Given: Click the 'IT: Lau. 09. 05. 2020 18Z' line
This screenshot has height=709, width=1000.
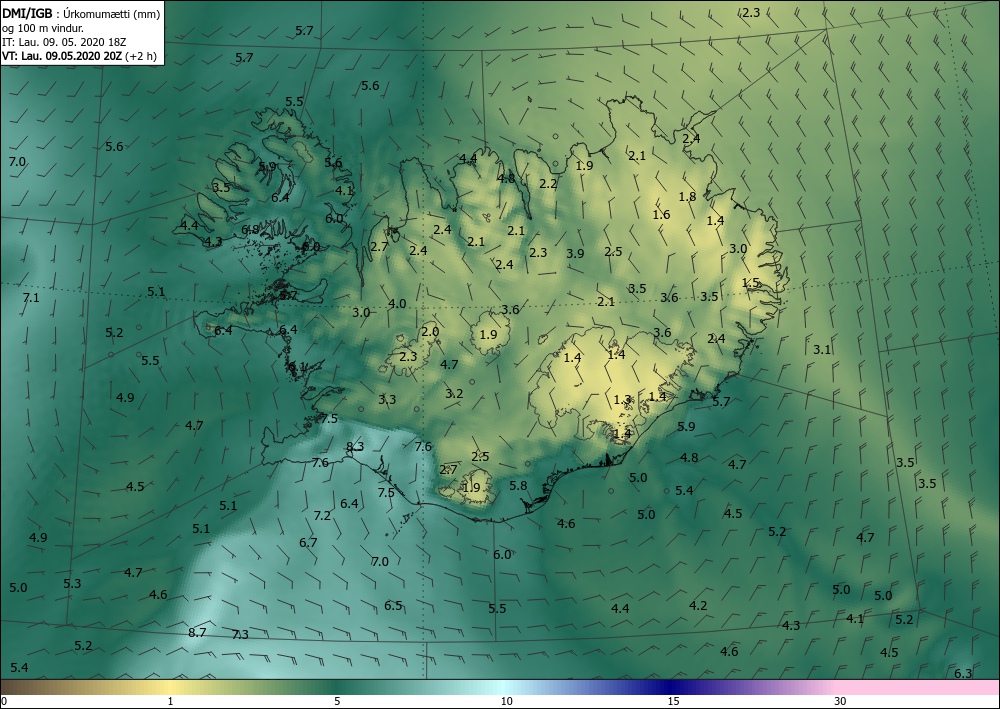Looking at the screenshot, I should (x=64, y=42).
